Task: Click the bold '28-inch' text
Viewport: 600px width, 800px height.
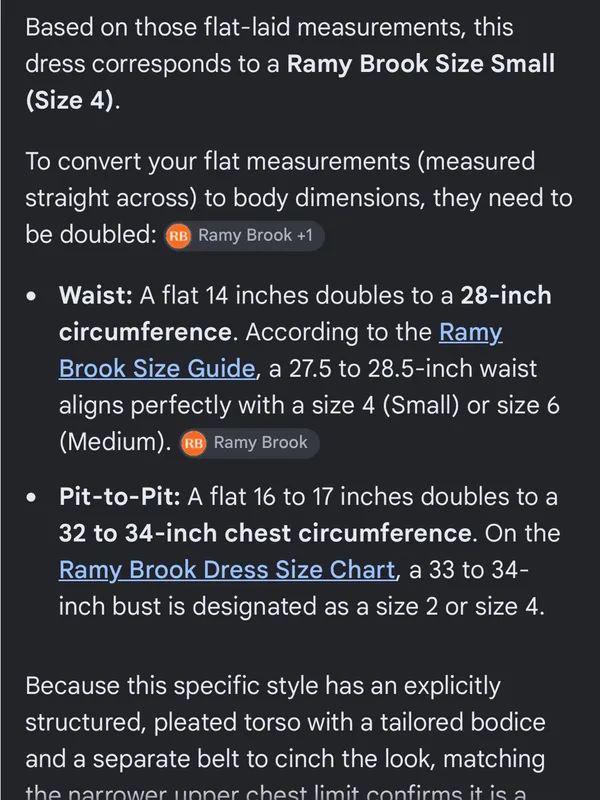Action: pos(506,295)
